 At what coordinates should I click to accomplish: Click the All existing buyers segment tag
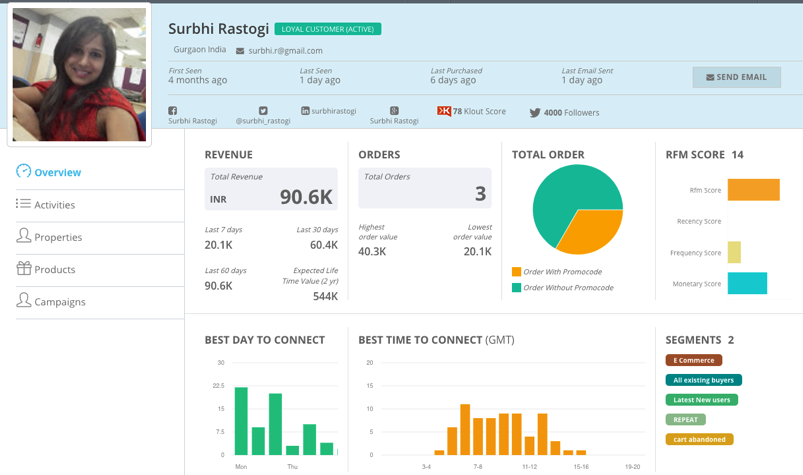coord(703,380)
